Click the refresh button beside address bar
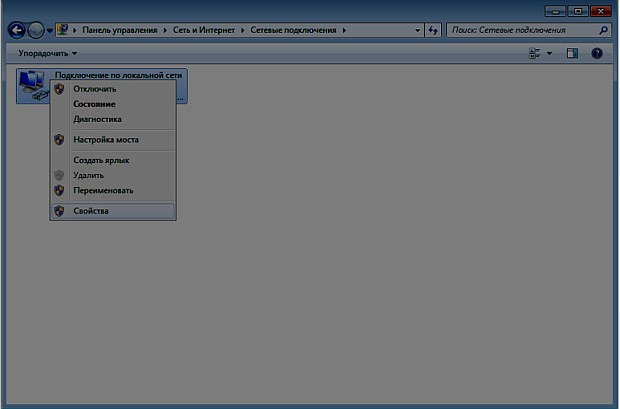Screen dimensions: 620x409 (433, 31)
